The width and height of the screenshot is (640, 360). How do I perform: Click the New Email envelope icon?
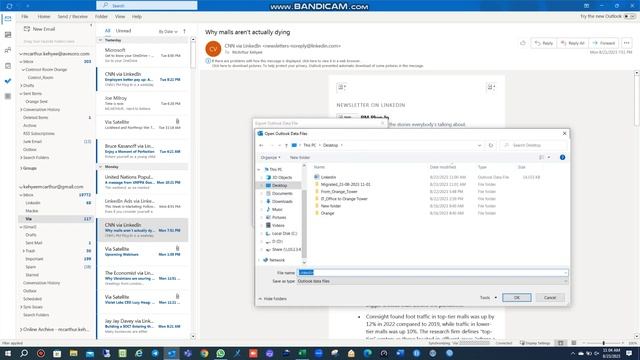tap(27, 29)
